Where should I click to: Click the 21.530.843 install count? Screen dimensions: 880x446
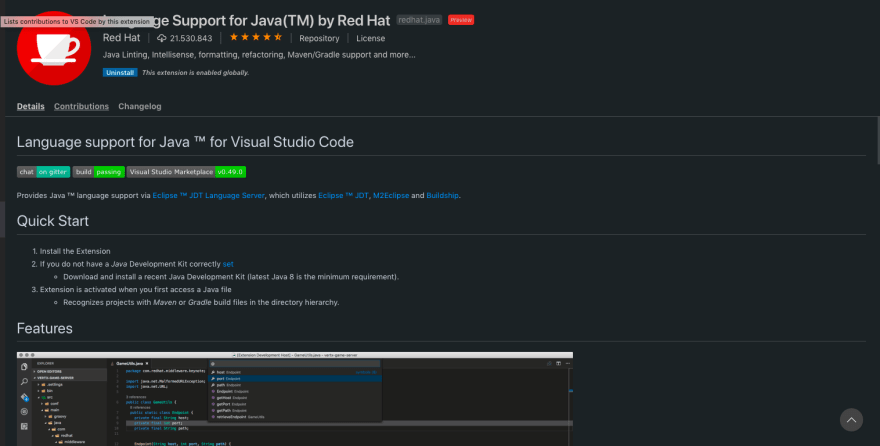191,38
